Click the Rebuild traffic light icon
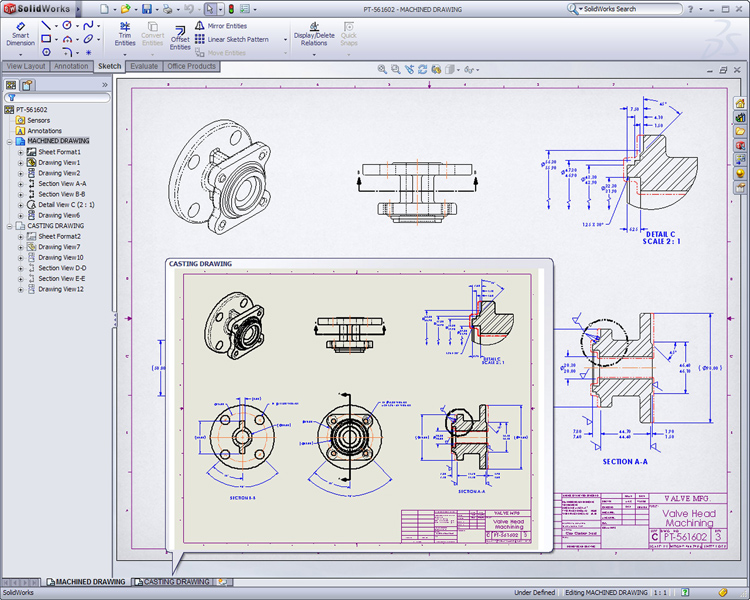Viewport: 750px width, 600px height. point(231,9)
